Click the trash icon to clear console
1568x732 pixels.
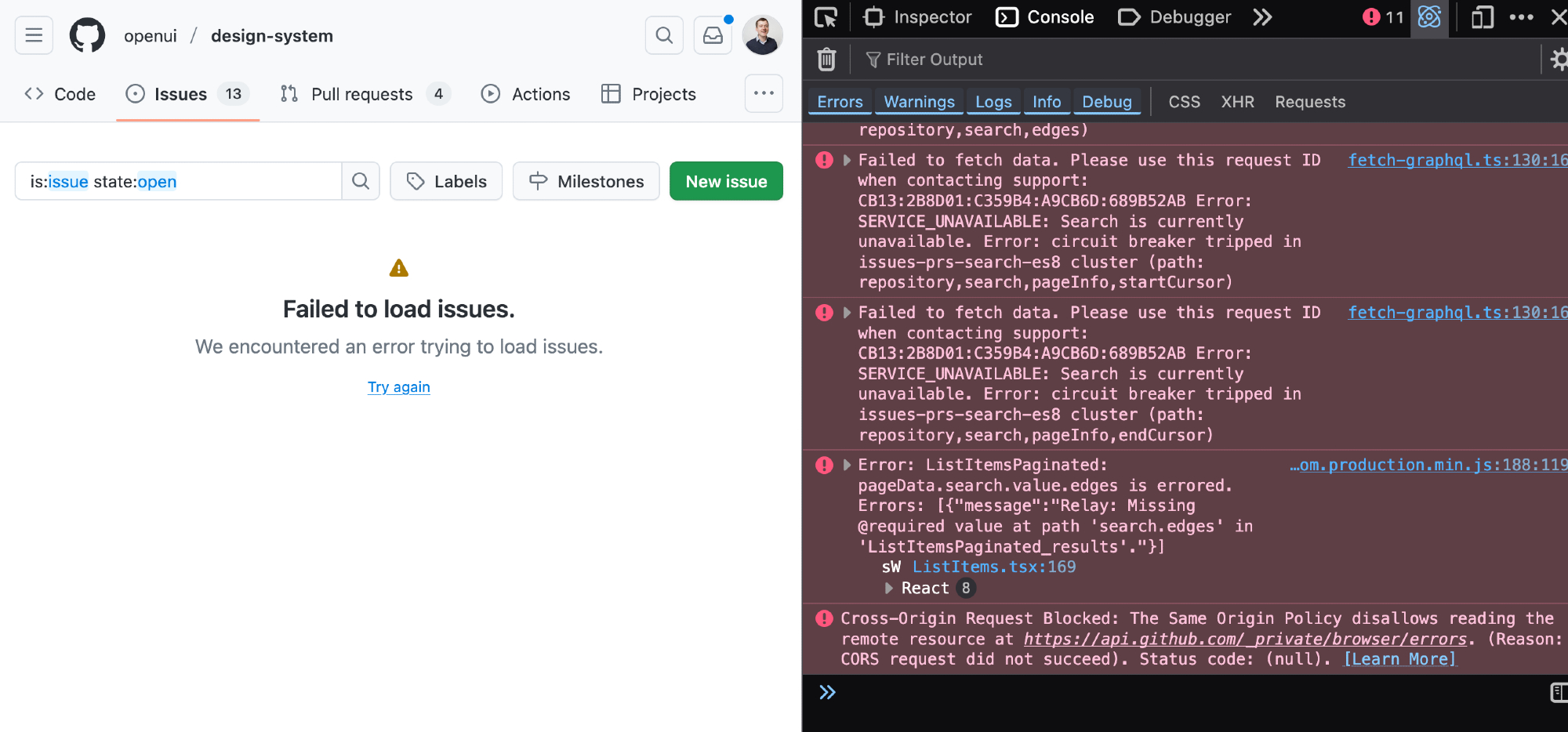[x=826, y=60]
